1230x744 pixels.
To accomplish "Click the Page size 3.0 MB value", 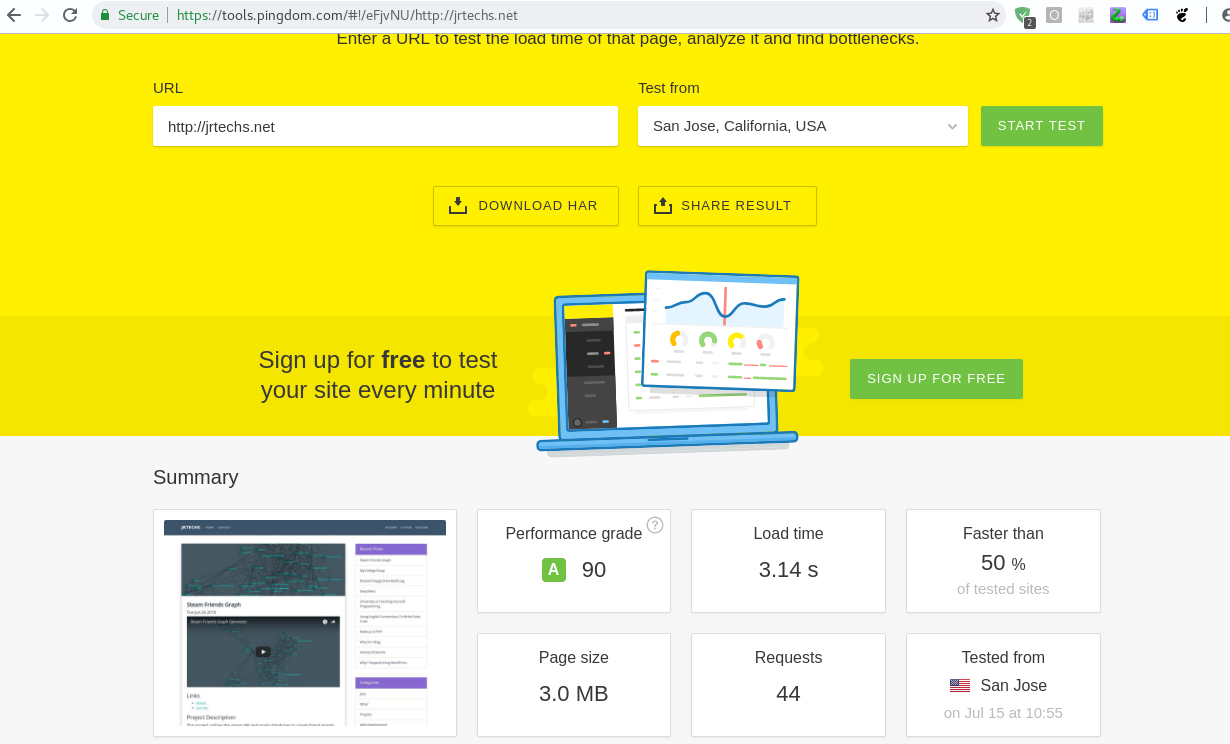I will pos(574,694).
